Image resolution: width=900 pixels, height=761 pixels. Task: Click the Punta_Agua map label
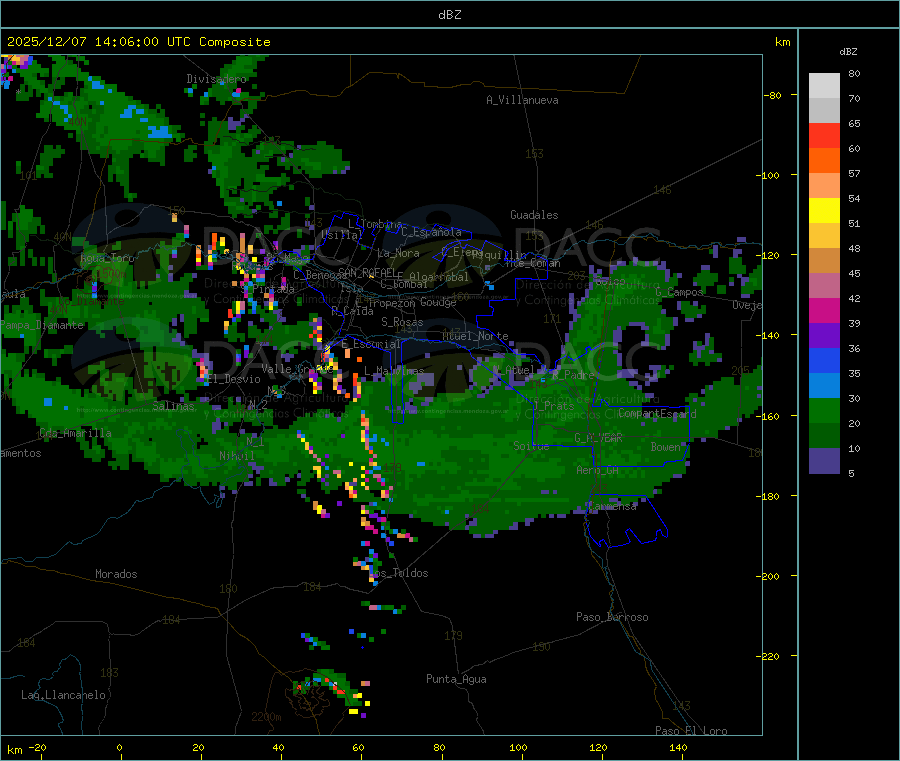[x=456, y=679]
